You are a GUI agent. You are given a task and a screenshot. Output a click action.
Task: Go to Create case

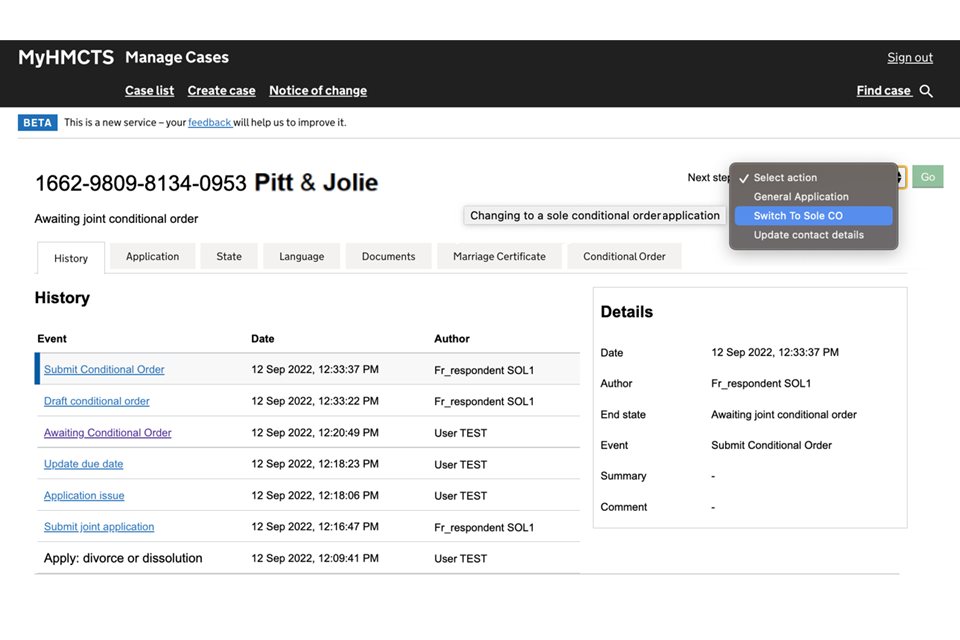click(x=221, y=91)
